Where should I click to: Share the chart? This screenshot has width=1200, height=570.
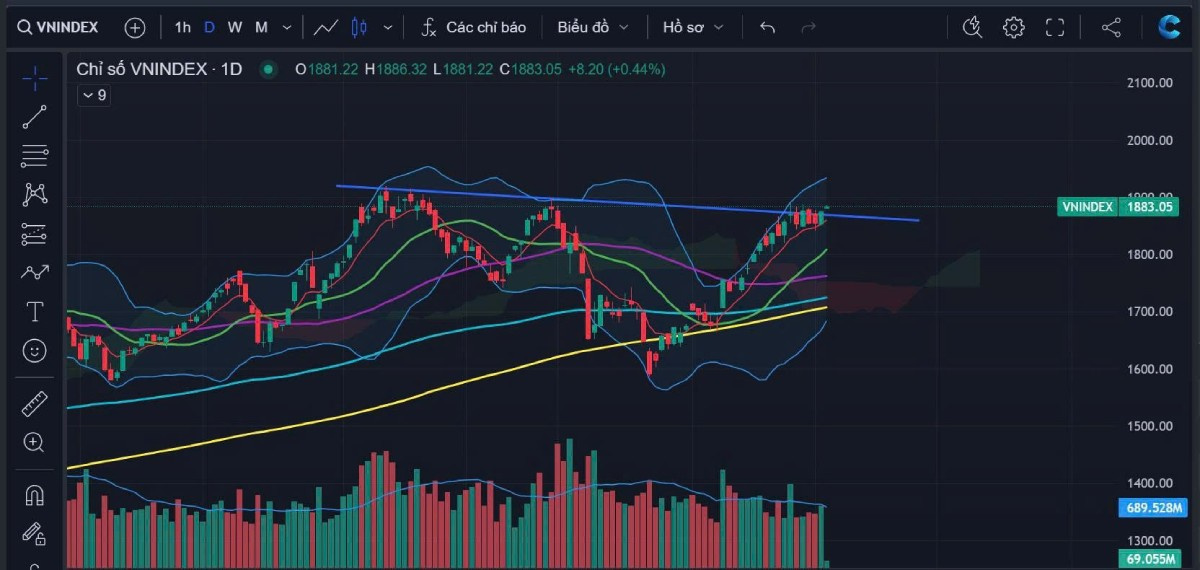tap(1111, 27)
